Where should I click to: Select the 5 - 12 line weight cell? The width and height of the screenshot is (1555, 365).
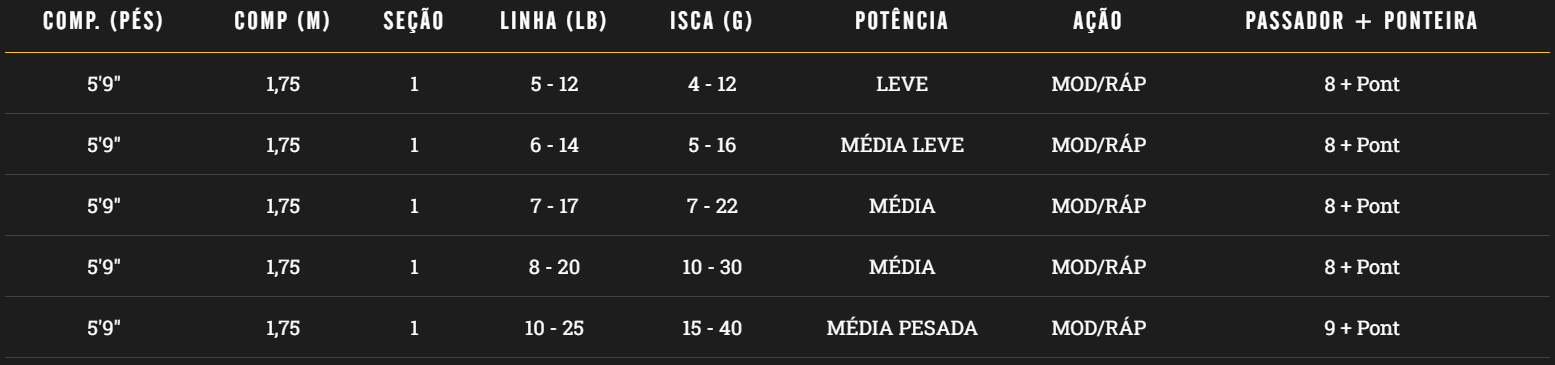(x=554, y=84)
